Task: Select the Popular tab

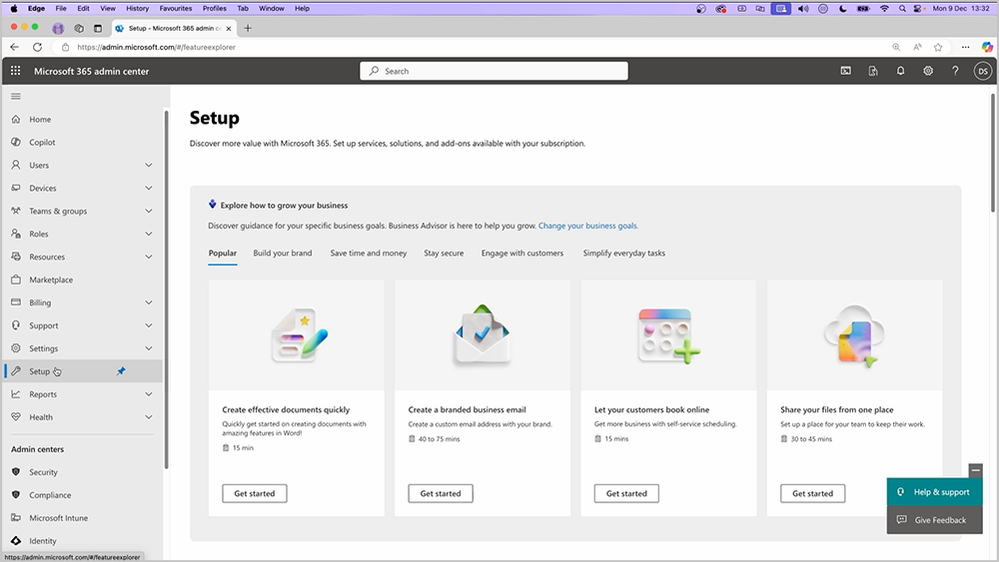Action: (x=222, y=253)
